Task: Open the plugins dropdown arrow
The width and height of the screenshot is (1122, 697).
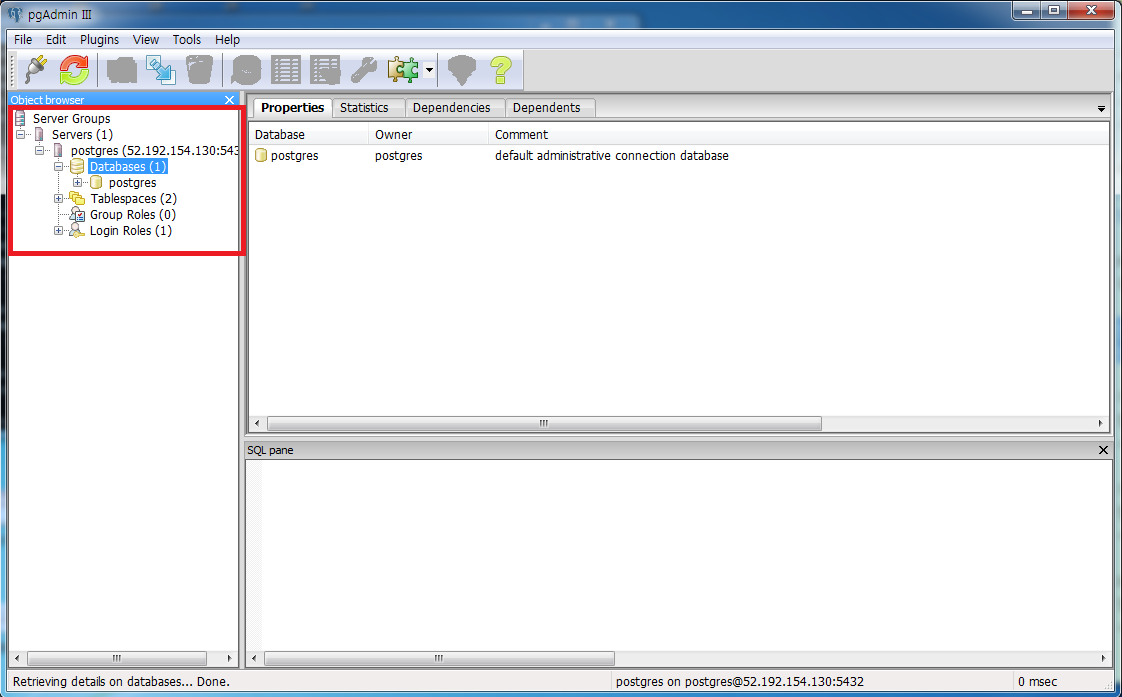Action: [x=429, y=69]
